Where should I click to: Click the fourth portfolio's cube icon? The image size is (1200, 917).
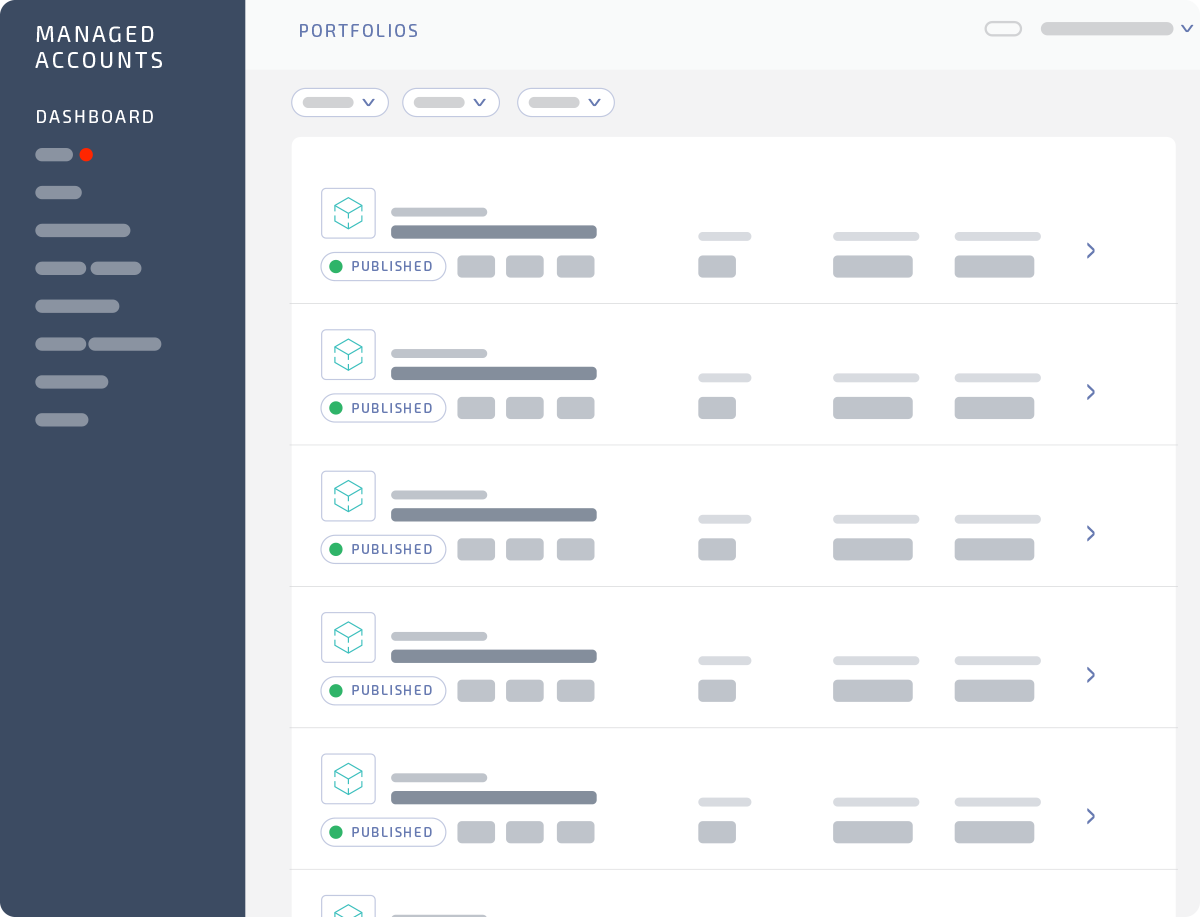348,637
